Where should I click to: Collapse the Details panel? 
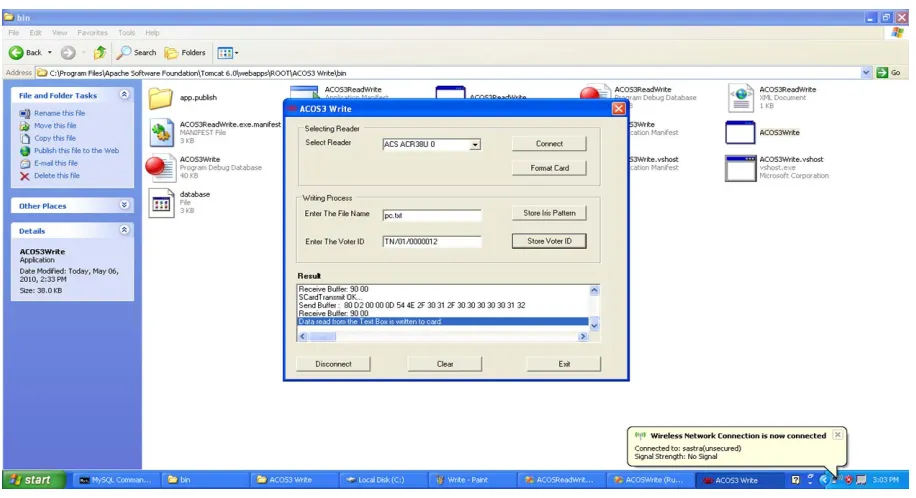[124, 230]
